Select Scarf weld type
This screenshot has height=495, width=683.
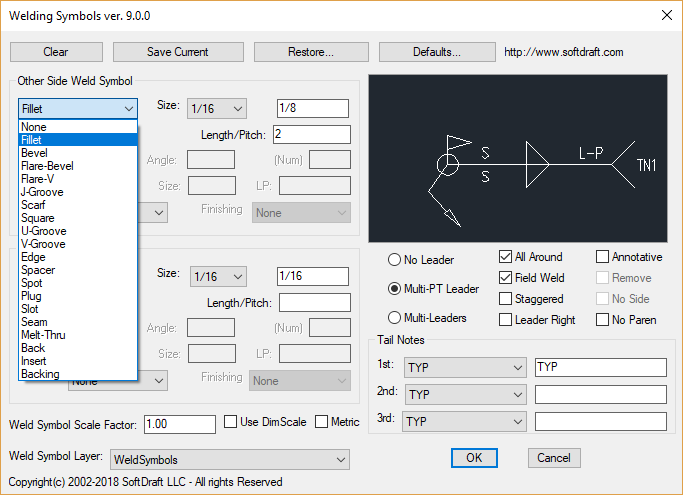coord(78,205)
